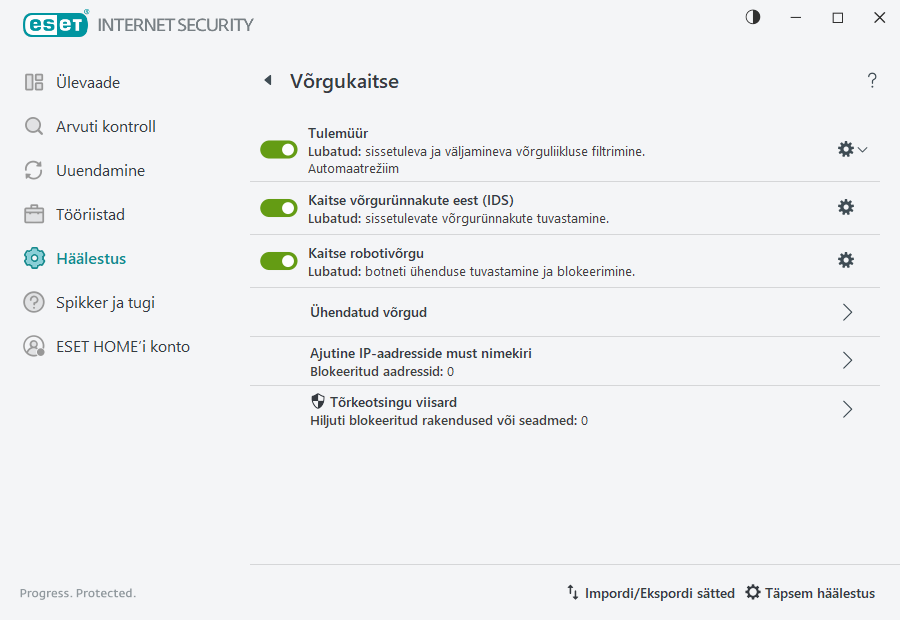Disable Kaitse võrgurünnakute eest (IDS)
This screenshot has width=900, height=620.
tap(278, 207)
